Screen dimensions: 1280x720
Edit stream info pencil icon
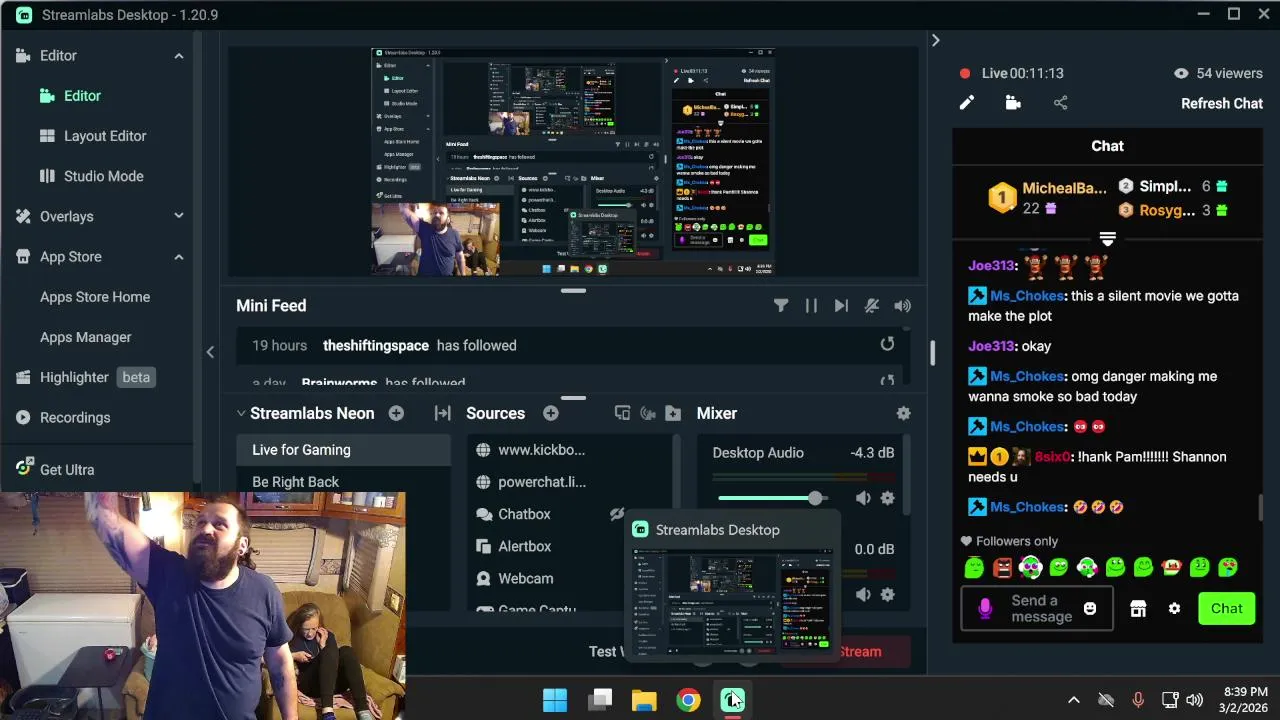click(966, 103)
